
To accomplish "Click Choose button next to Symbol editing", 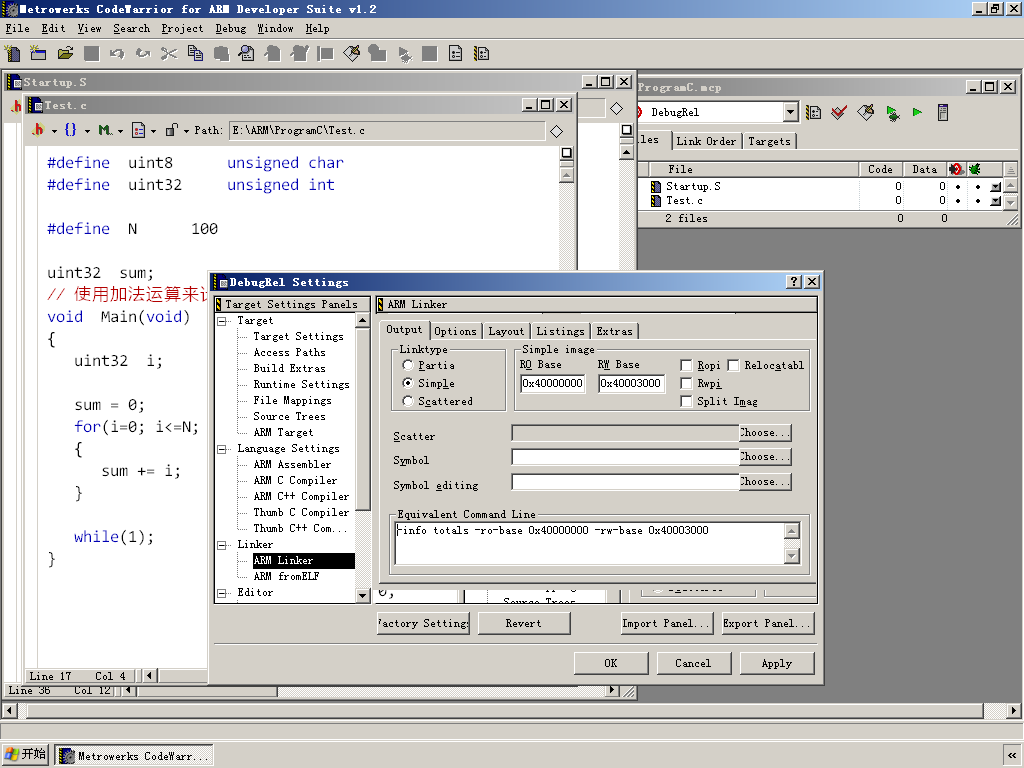I will [765, 481].
